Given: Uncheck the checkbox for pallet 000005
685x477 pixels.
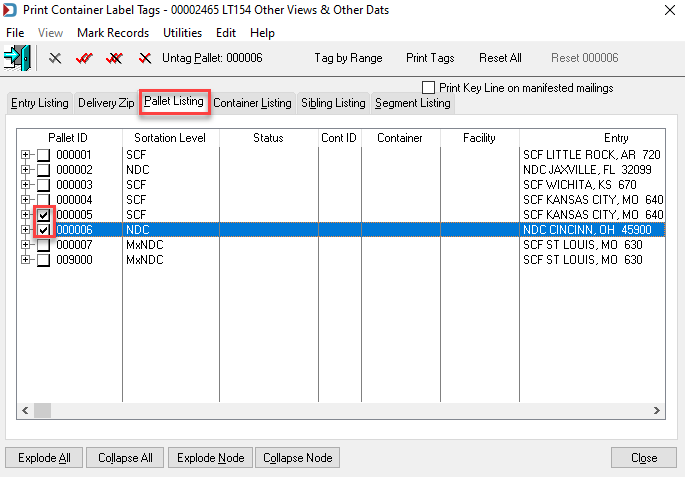Looking at the screenshot, I should (x=43, y=215).
